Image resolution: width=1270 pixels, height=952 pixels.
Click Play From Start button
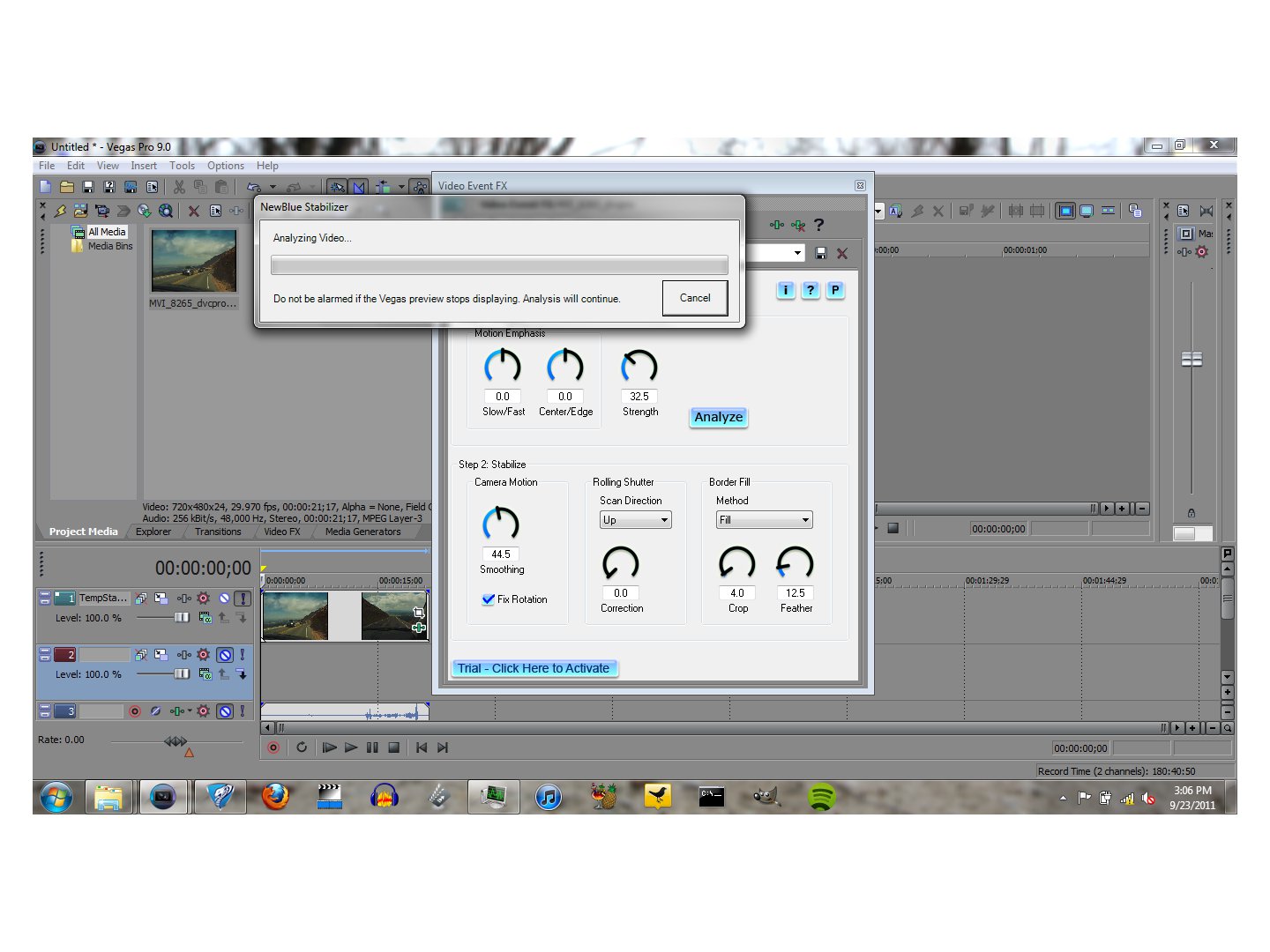point(329,747)
